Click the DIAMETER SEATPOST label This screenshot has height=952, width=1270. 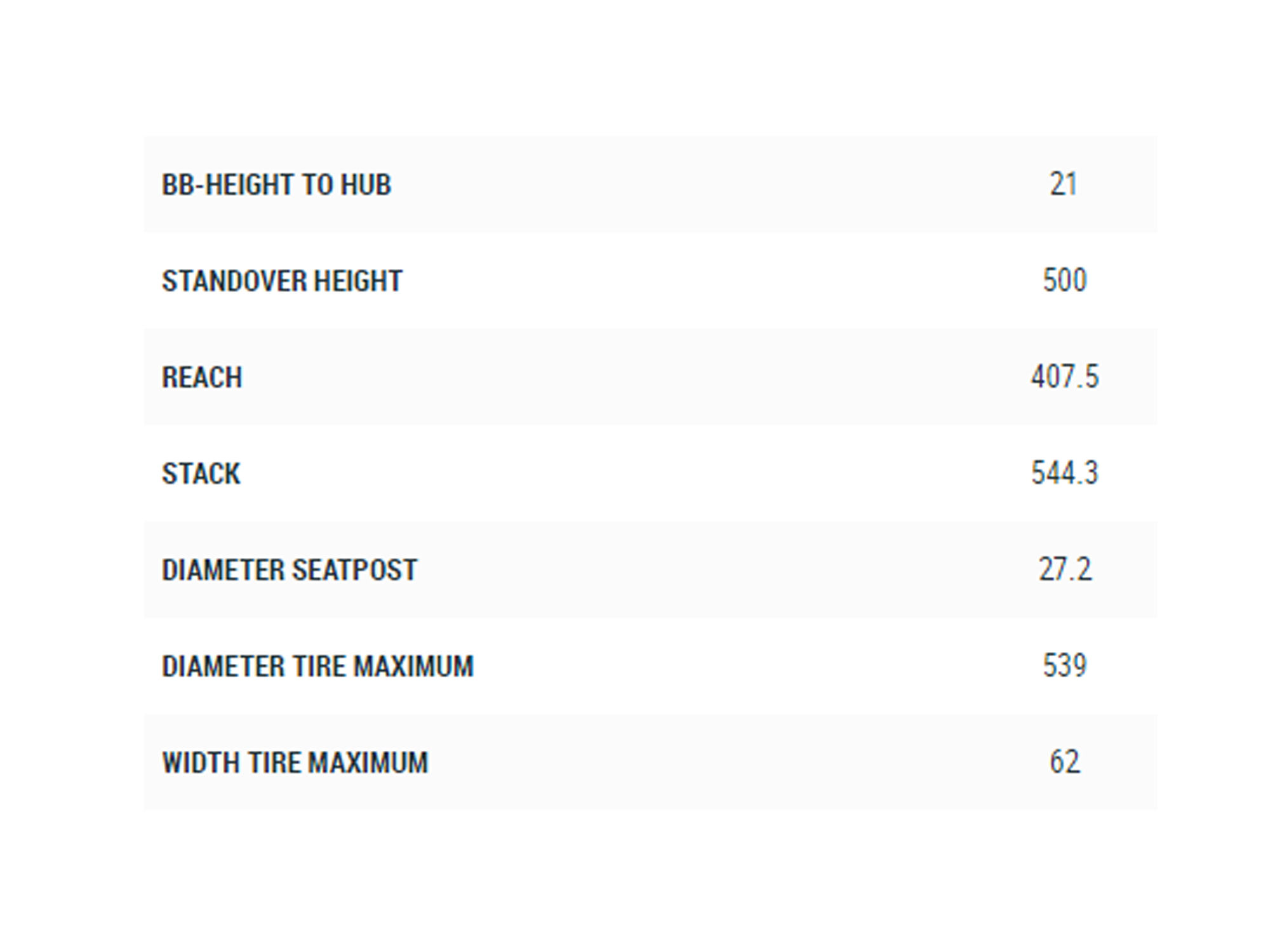[x=290, y=570]
